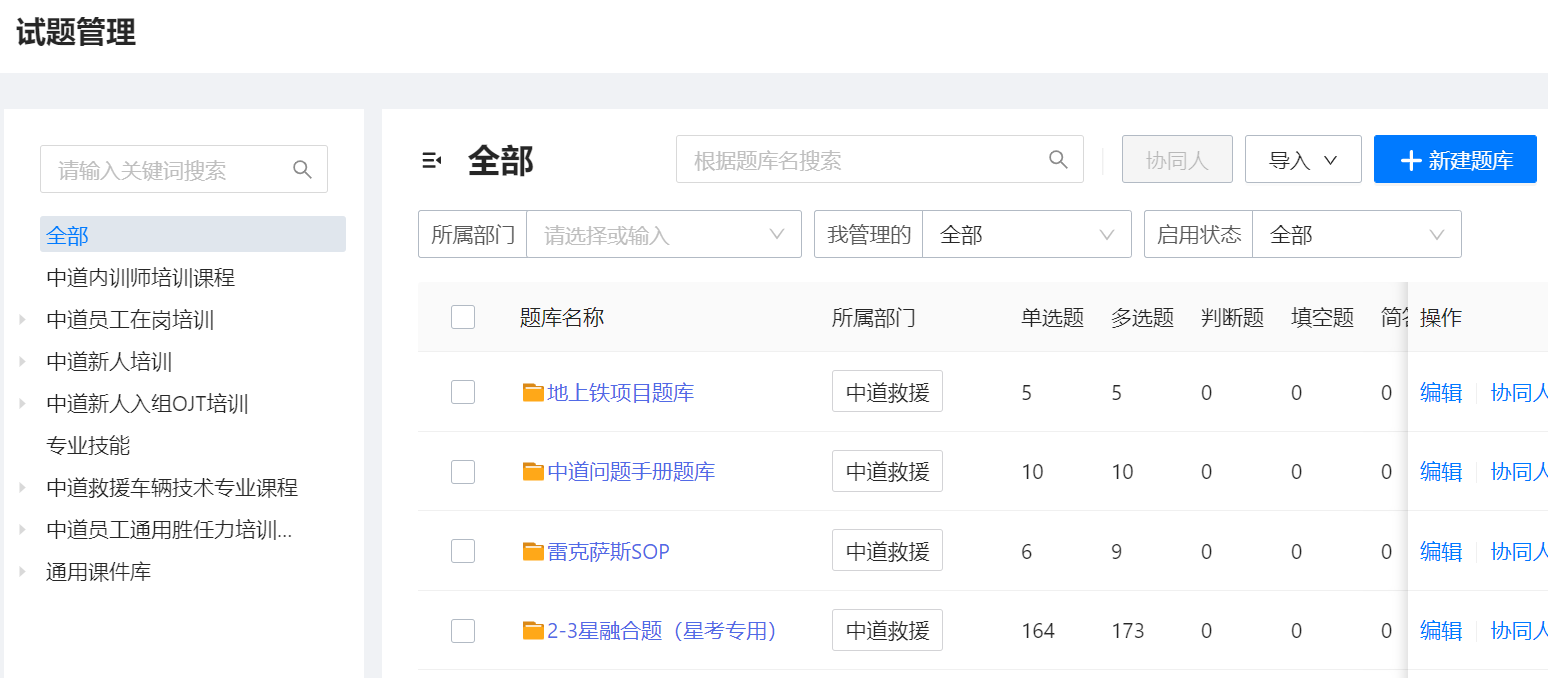Open the 所属部门 filter dropdown

pyautogui.click(x=664, y=235)
